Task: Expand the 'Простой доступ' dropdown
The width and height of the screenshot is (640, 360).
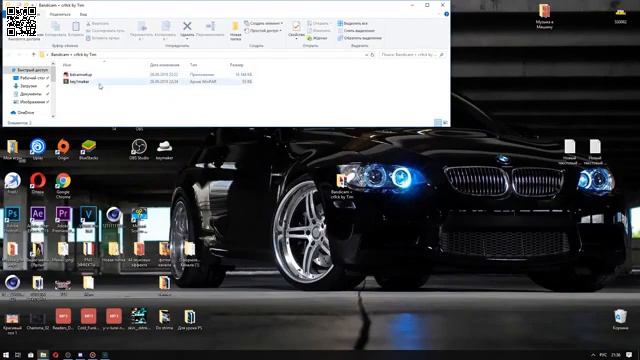Action: [x=264, y=31]
